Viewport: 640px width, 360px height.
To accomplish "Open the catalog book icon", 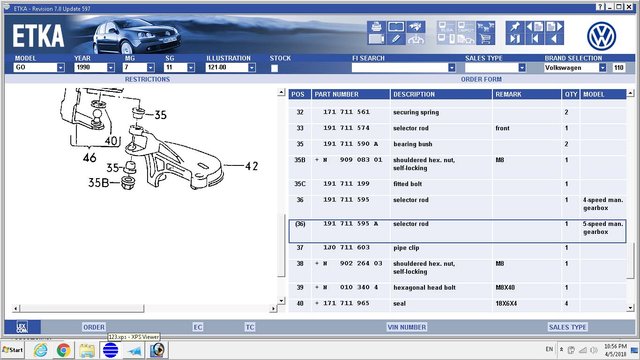I will [396, 27].
